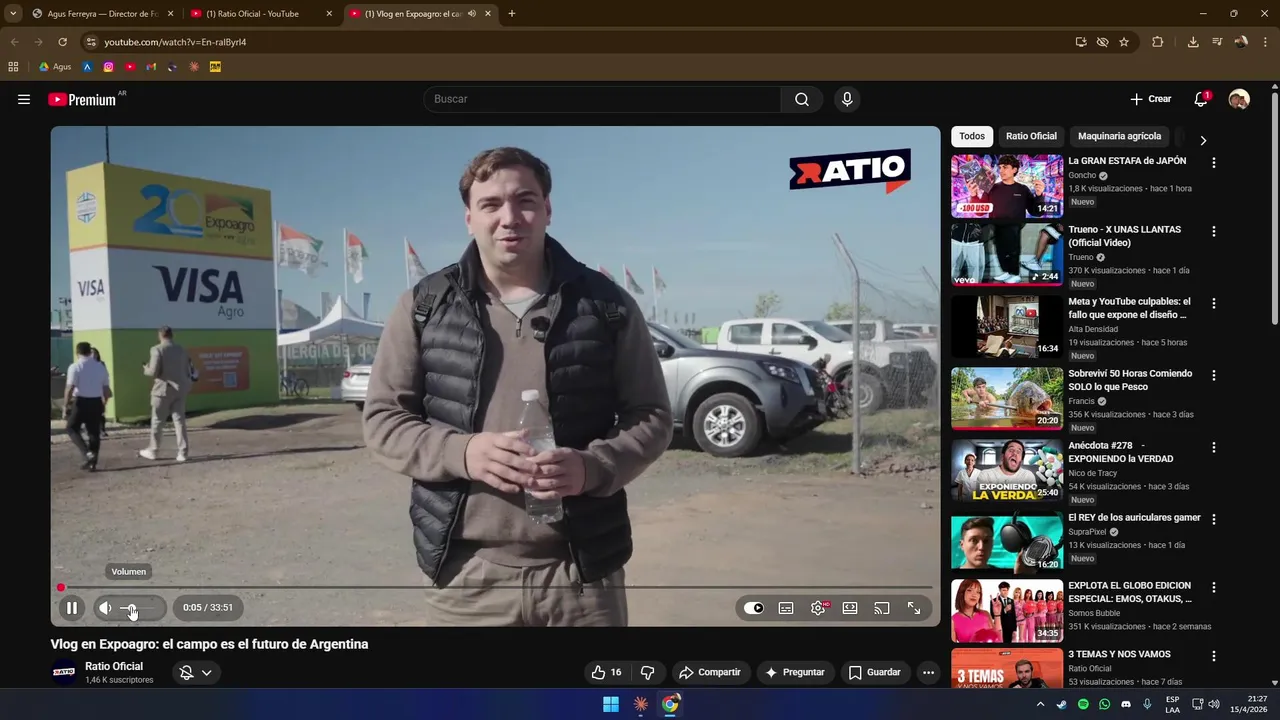
Task: Like the video with thumbs up
Action: tap(607, 672)
